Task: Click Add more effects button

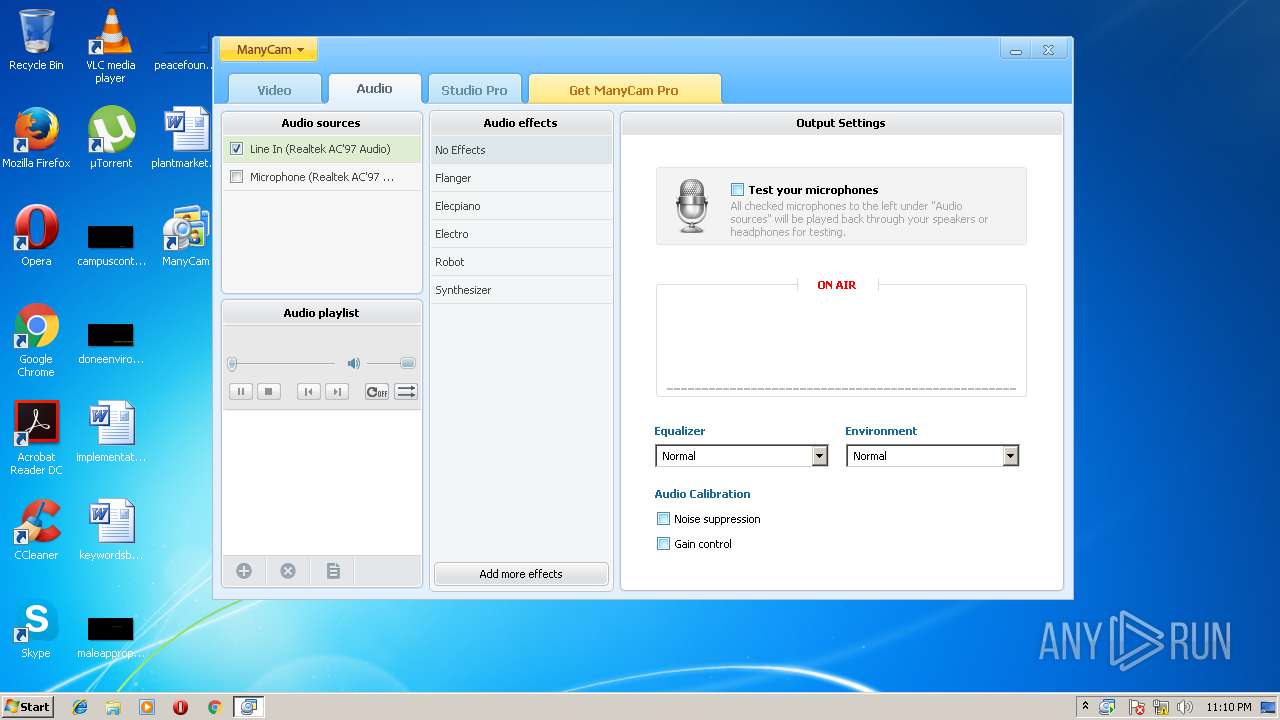Action: (x=521, y=574)
